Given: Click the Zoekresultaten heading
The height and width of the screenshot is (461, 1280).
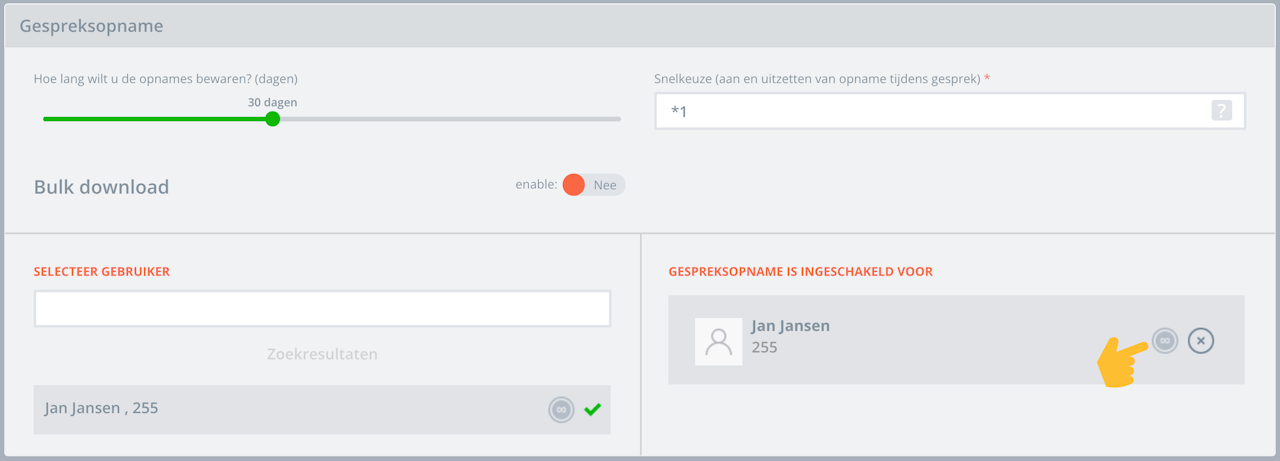Looking at the screenshot, I should (x=322, y=354).
